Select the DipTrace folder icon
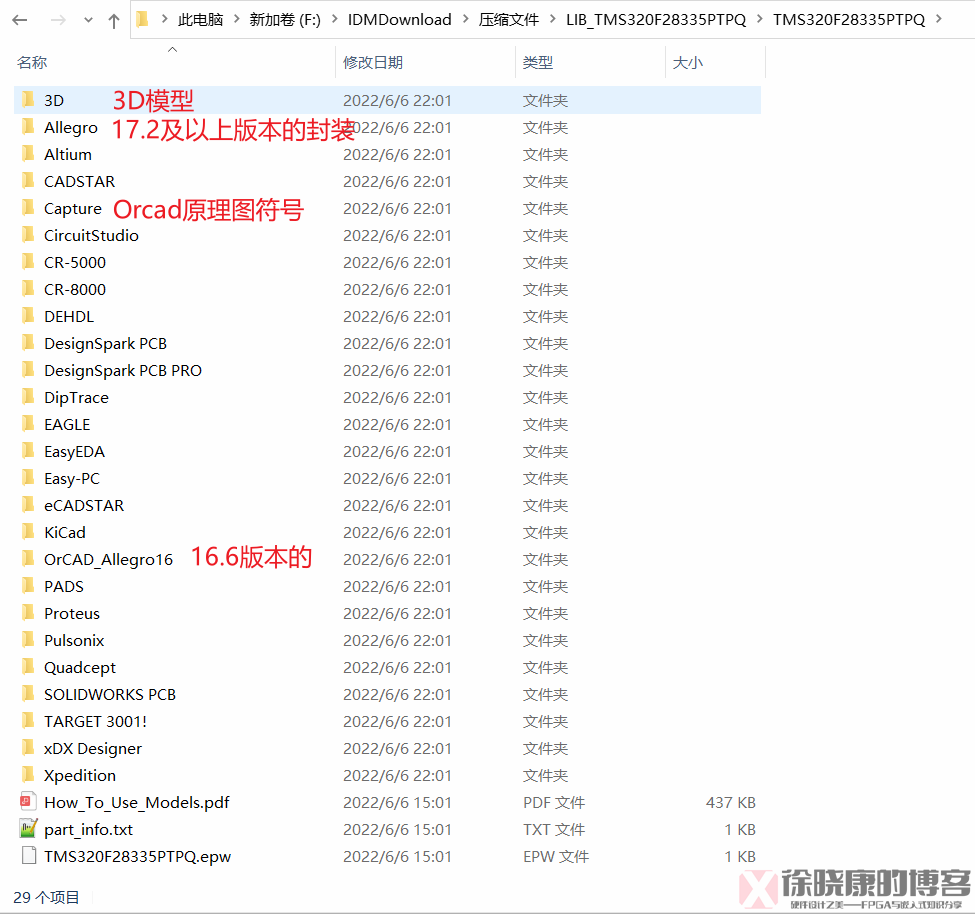975x914 pixels. point(28,397)
